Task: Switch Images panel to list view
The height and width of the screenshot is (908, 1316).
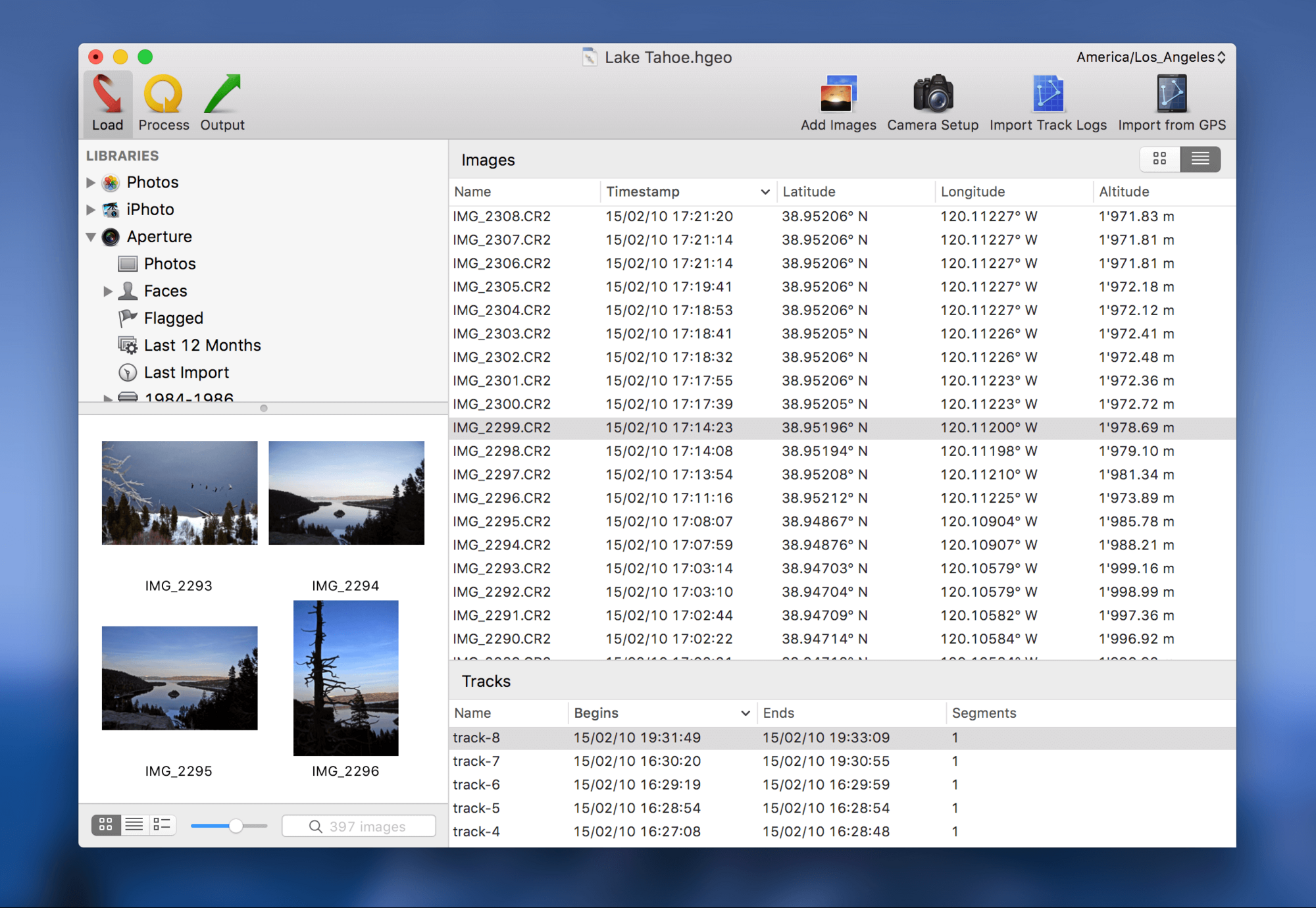Action: click(x=1200, y=159)
